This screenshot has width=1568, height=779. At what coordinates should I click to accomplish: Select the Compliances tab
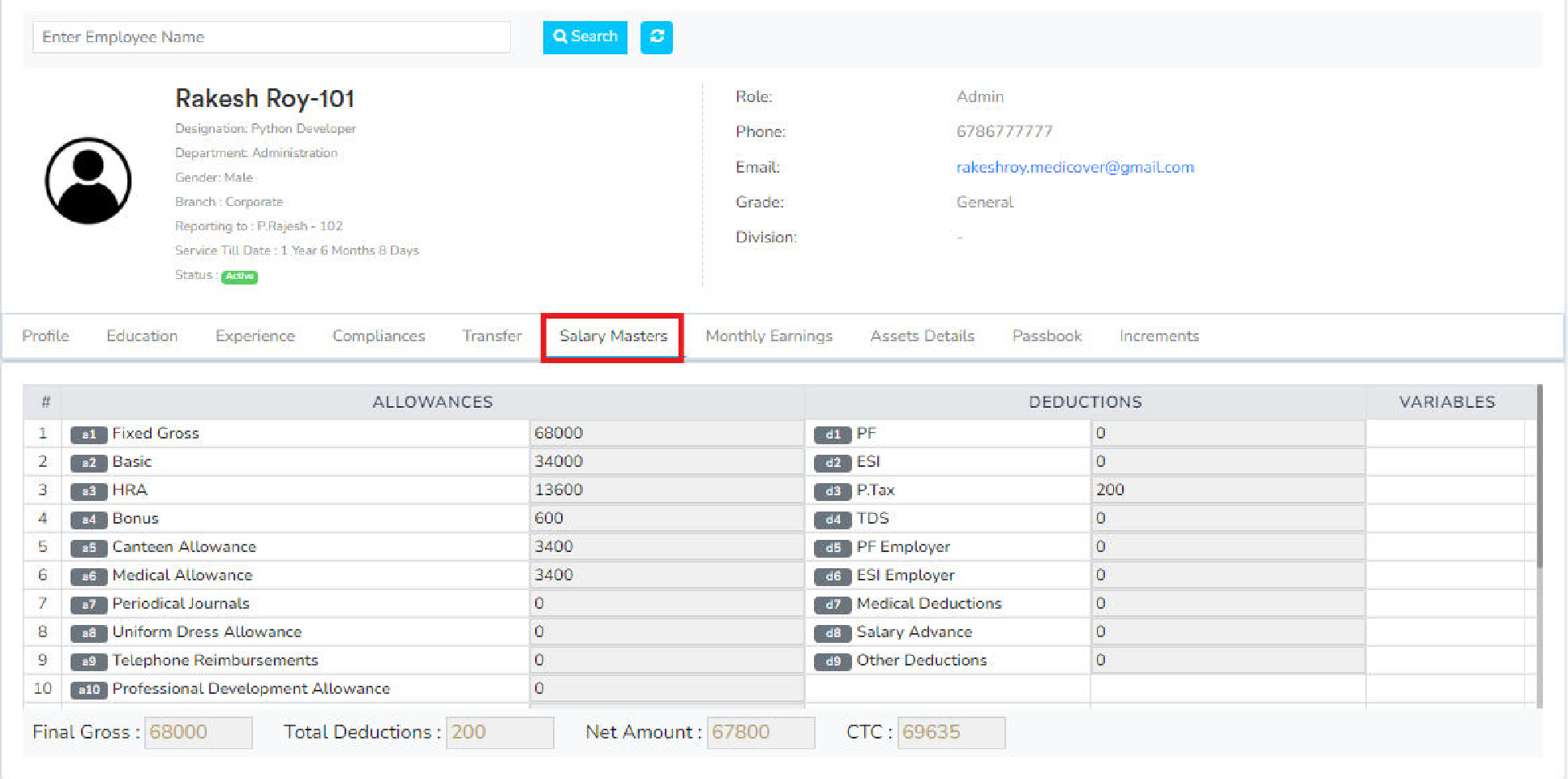click(379, 336)
